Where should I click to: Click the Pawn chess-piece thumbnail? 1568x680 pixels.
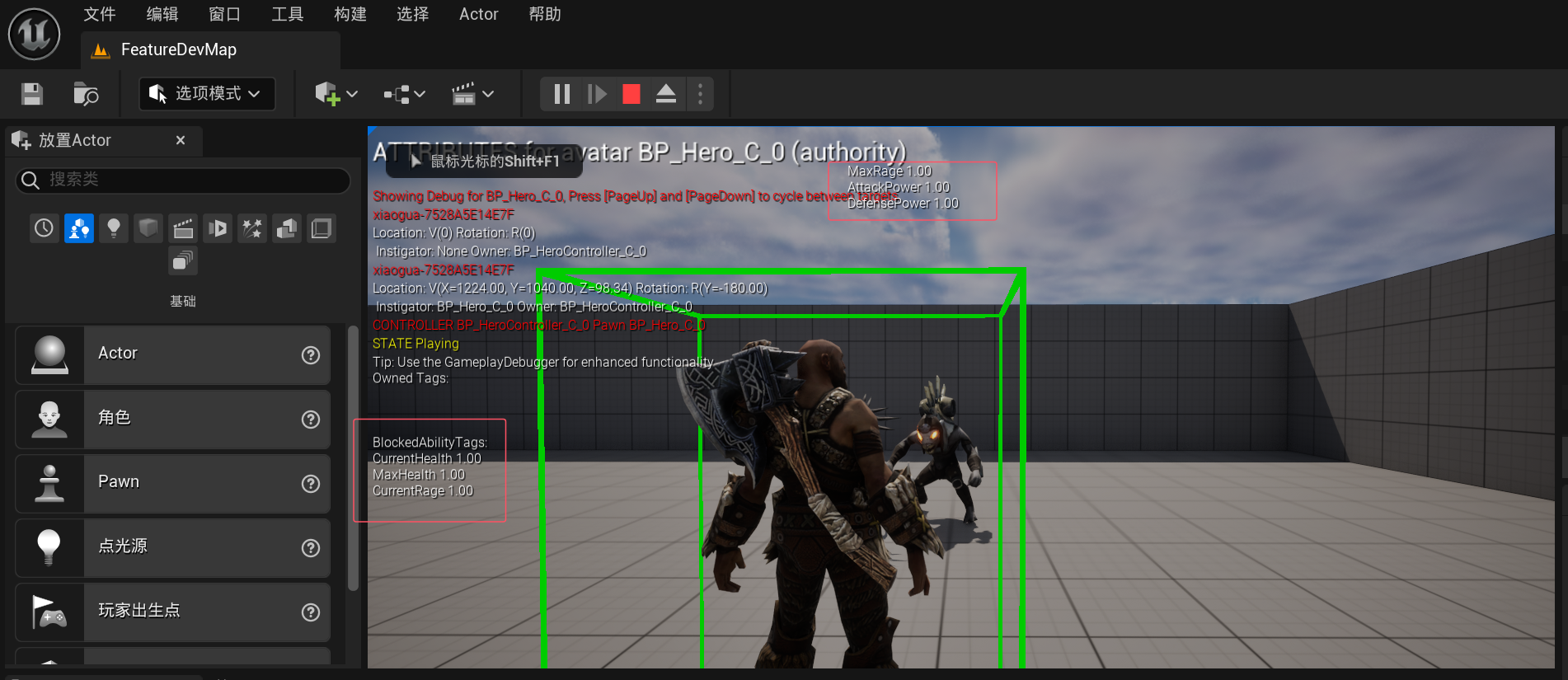tap(49, 483)
